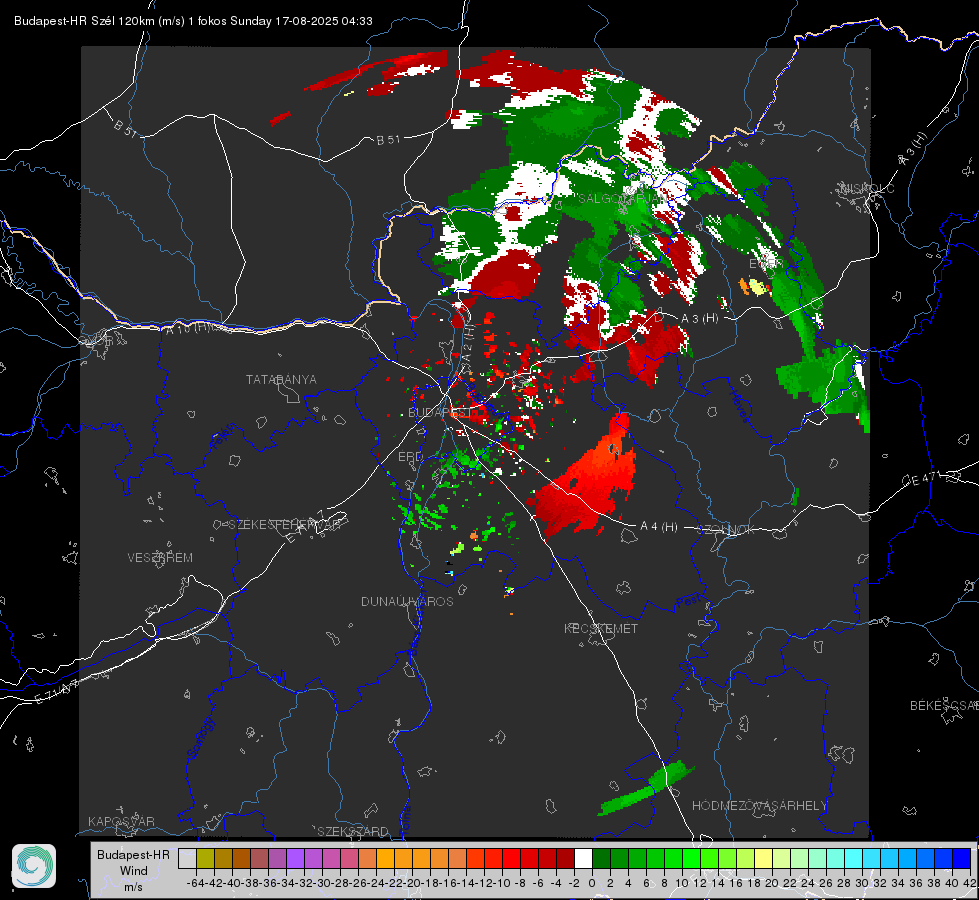Pick the yellow swatch between 18 and 20

click(764, 858)
